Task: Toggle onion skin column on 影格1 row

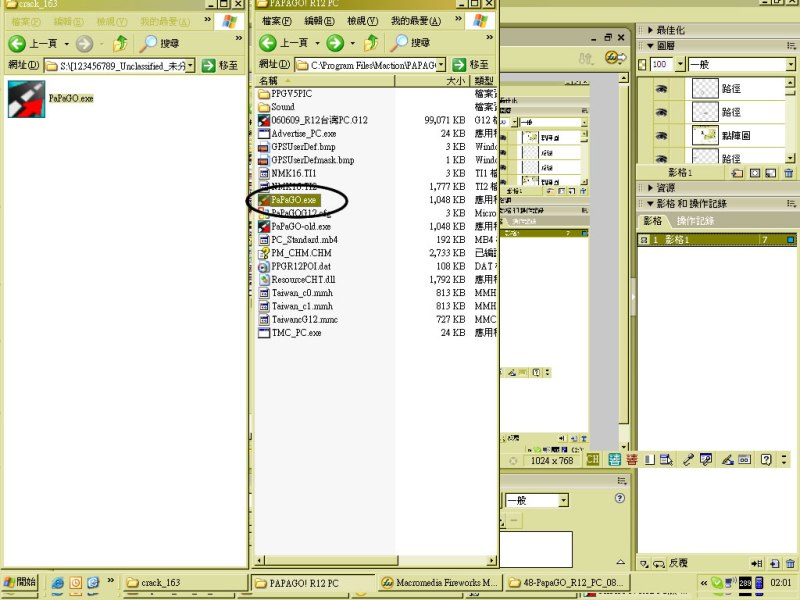Action: tap(644, 240)
